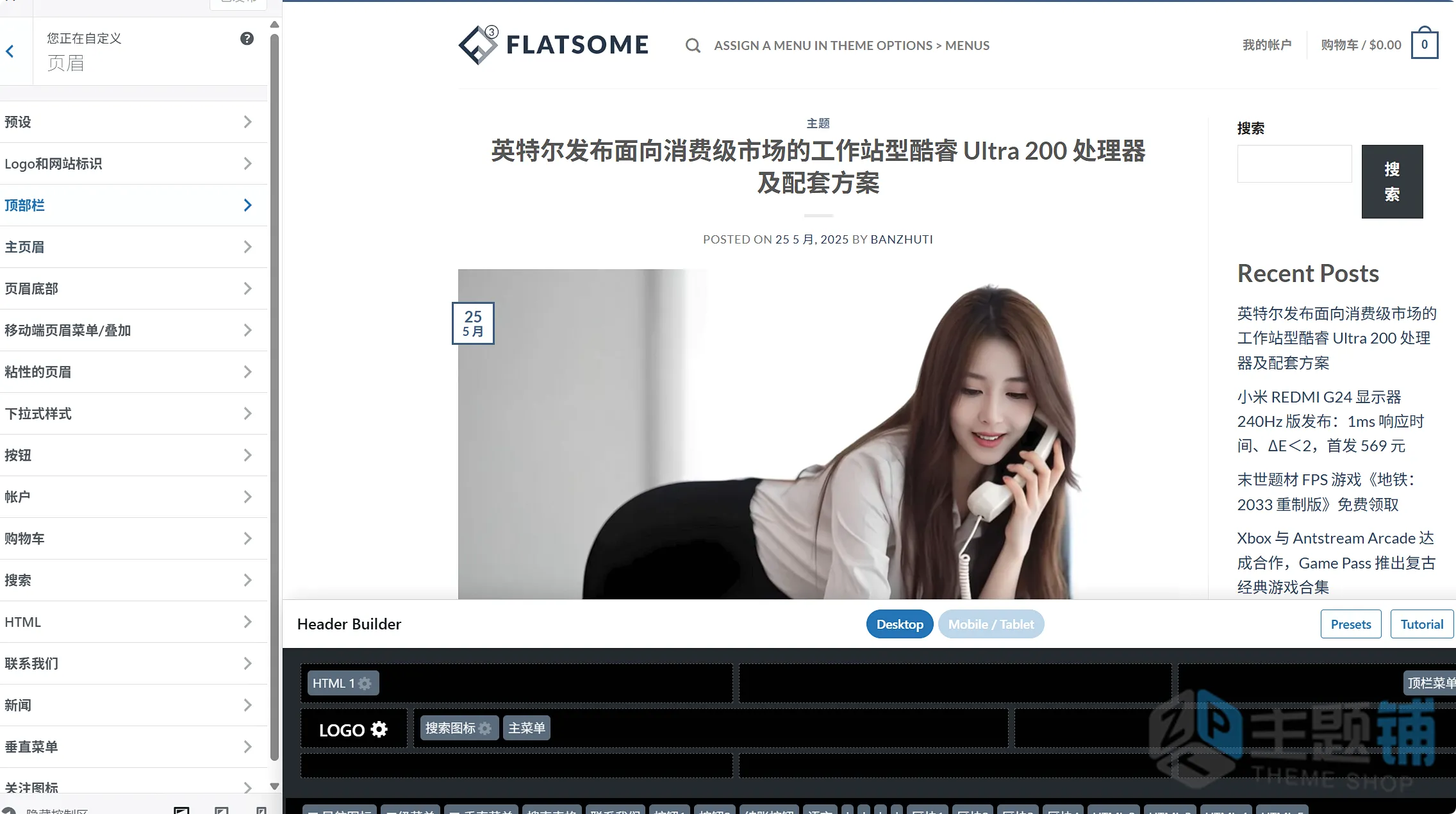Screen dimensions: 1456x814
Task: Expand the 粘性的页眉 section
Action: click(133, 372)
